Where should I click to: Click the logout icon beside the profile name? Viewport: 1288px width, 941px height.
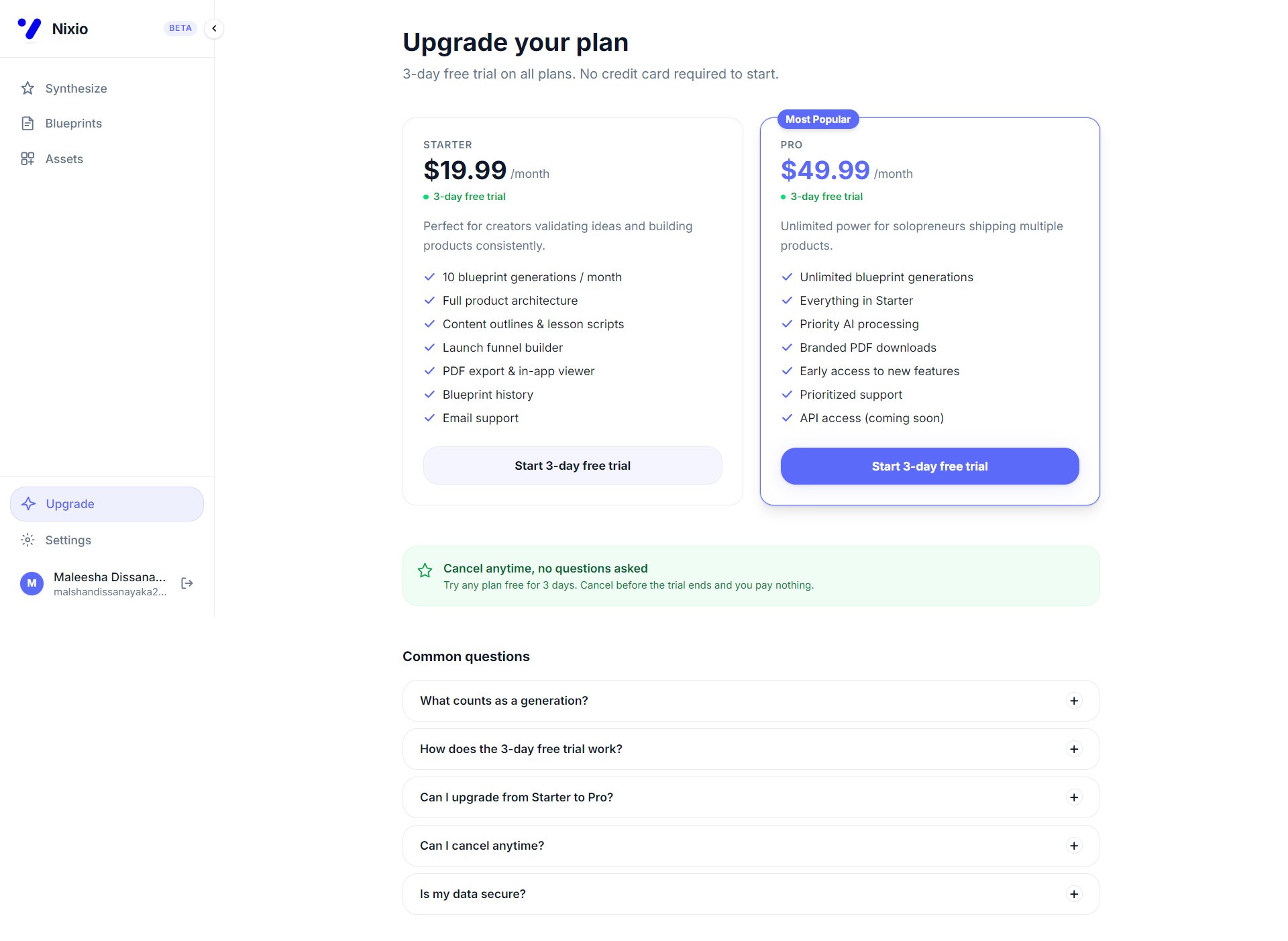[x=187, y=583]
